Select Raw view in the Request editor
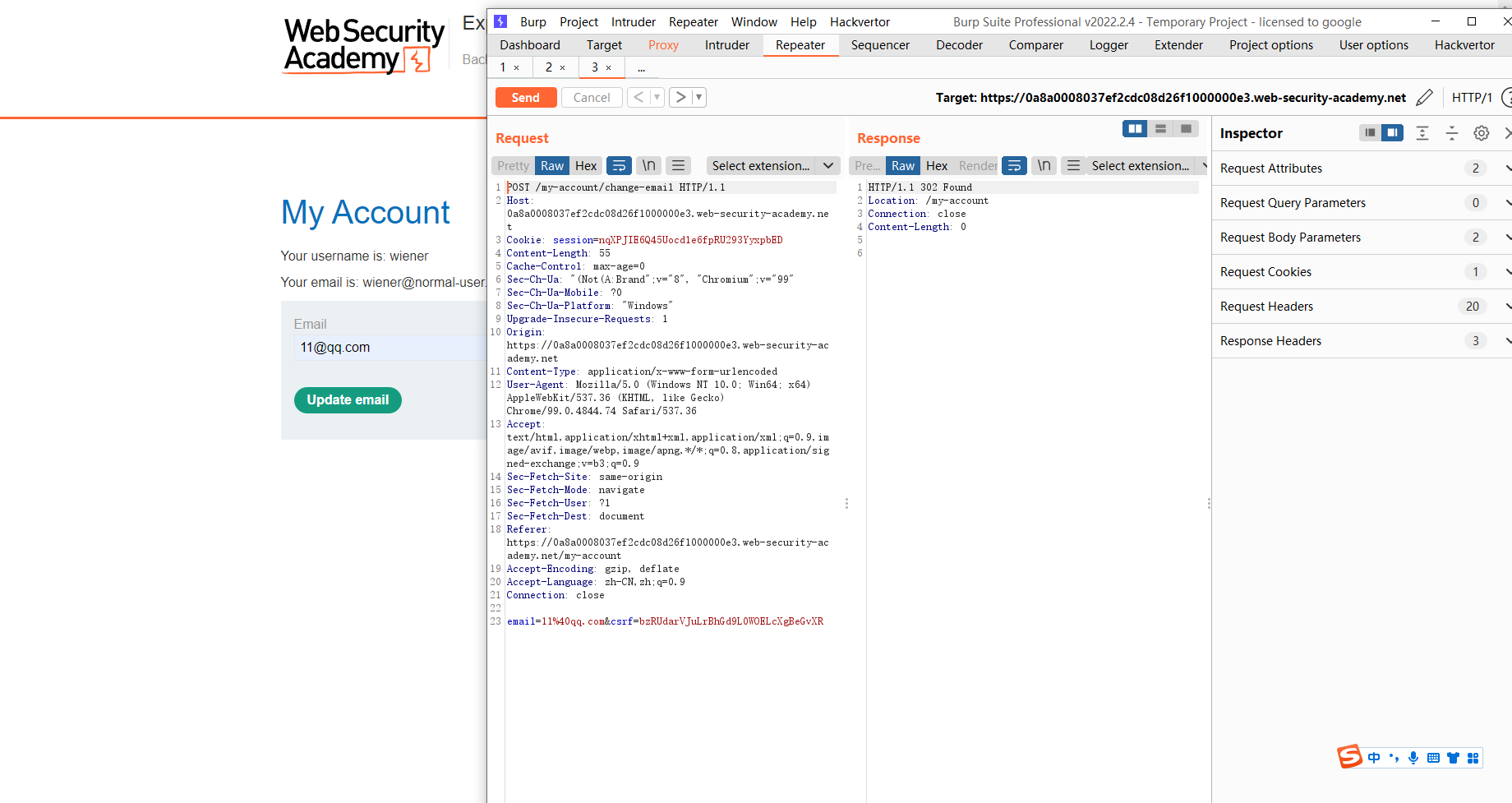 coord(552,166)
